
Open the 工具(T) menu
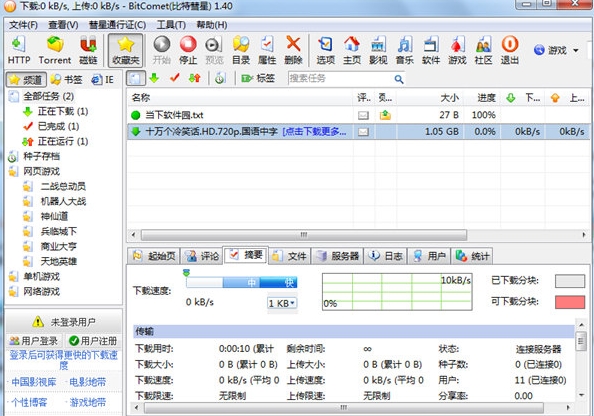click(171, 25)
